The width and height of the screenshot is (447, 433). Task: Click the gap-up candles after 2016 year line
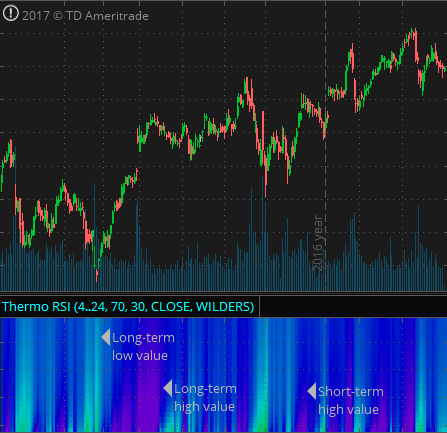coord(336,93)
